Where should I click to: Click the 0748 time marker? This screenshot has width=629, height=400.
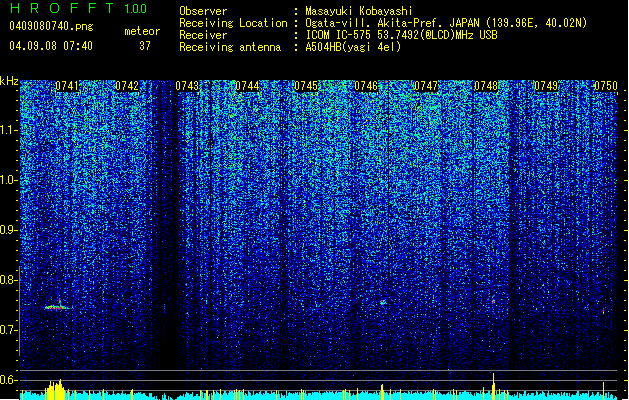tap(486, 86)
